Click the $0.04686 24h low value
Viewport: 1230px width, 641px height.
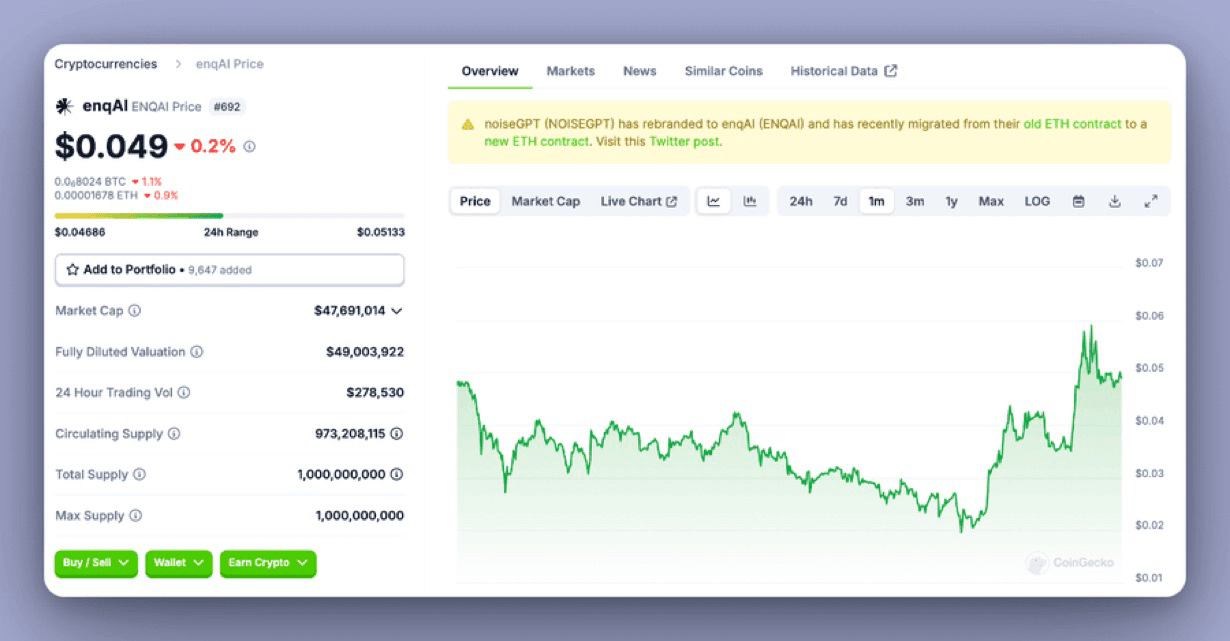pos(80,232)
